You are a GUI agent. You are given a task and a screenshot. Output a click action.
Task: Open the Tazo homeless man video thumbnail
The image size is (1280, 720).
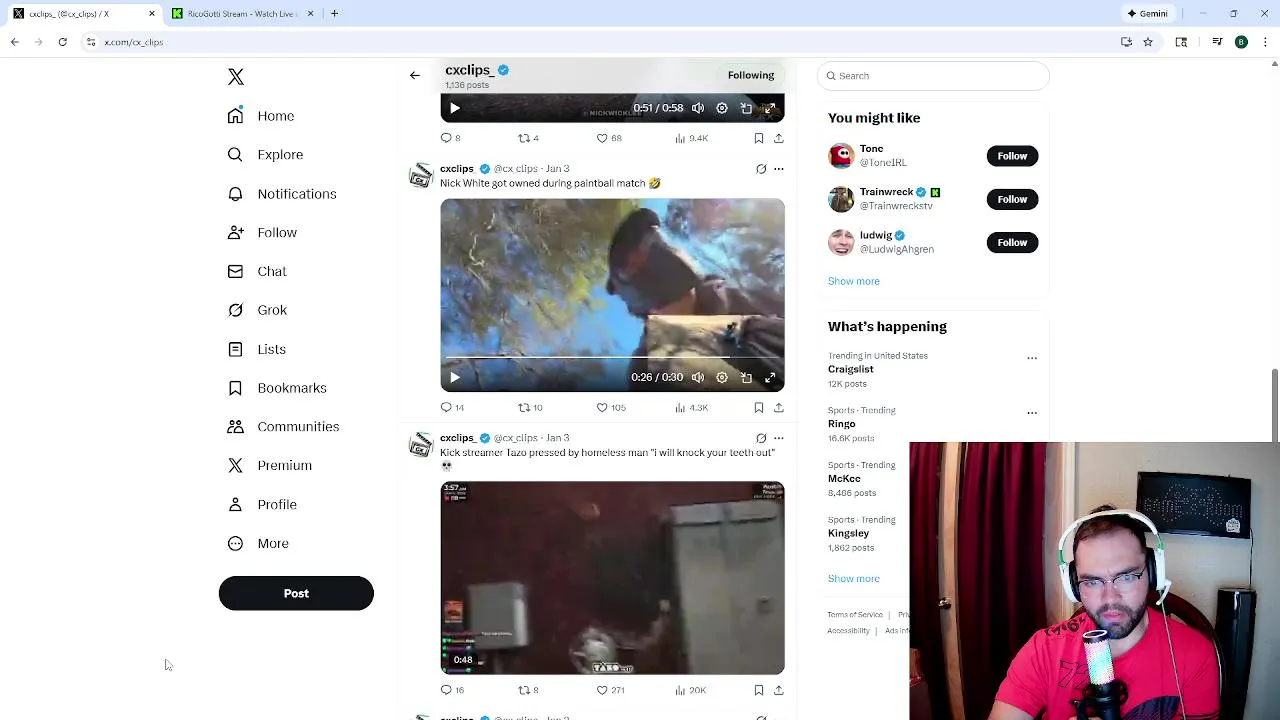click(612, 578)
